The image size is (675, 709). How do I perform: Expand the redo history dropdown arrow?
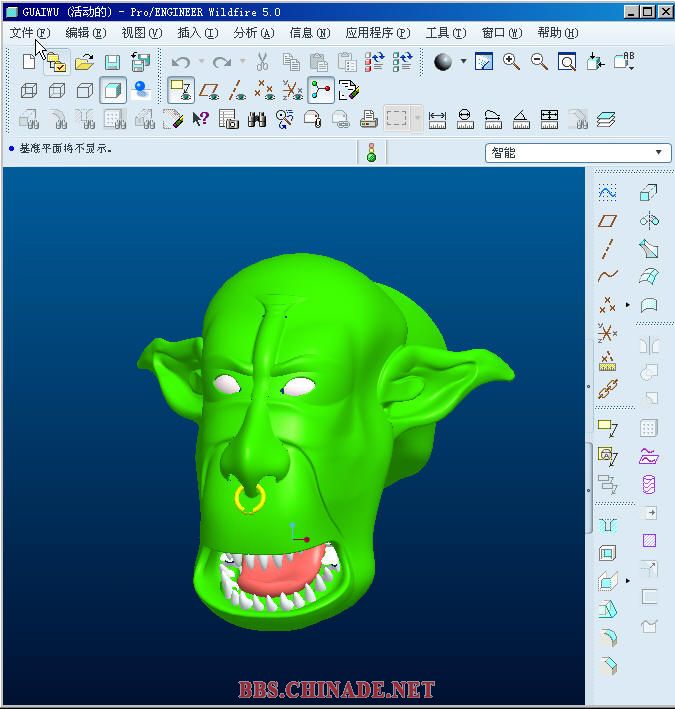click(x=242, y=61)
